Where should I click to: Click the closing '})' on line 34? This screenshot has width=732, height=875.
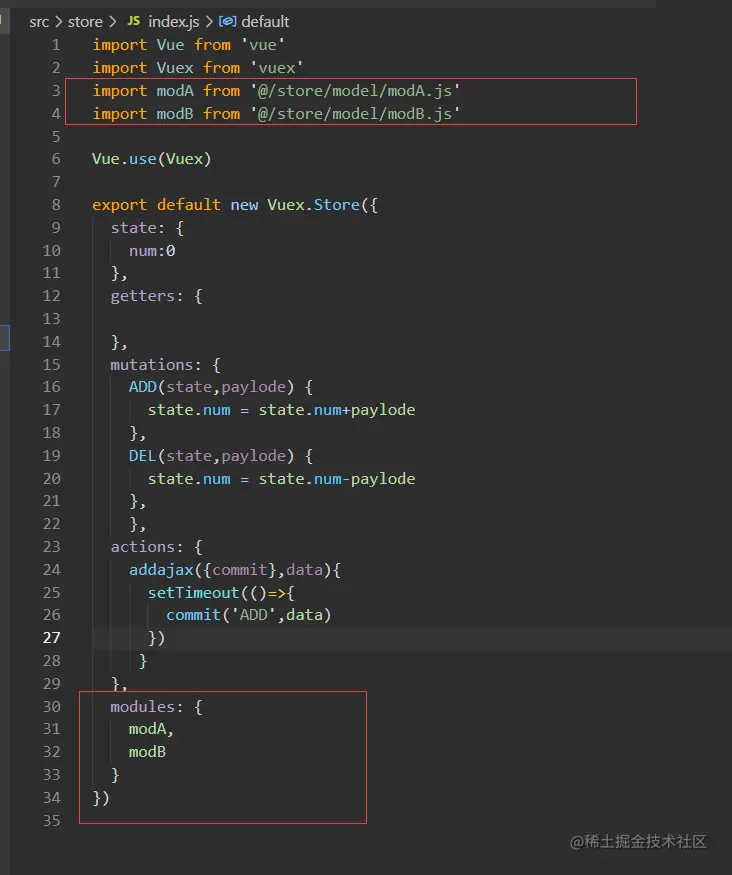click(x=101, y=798)
